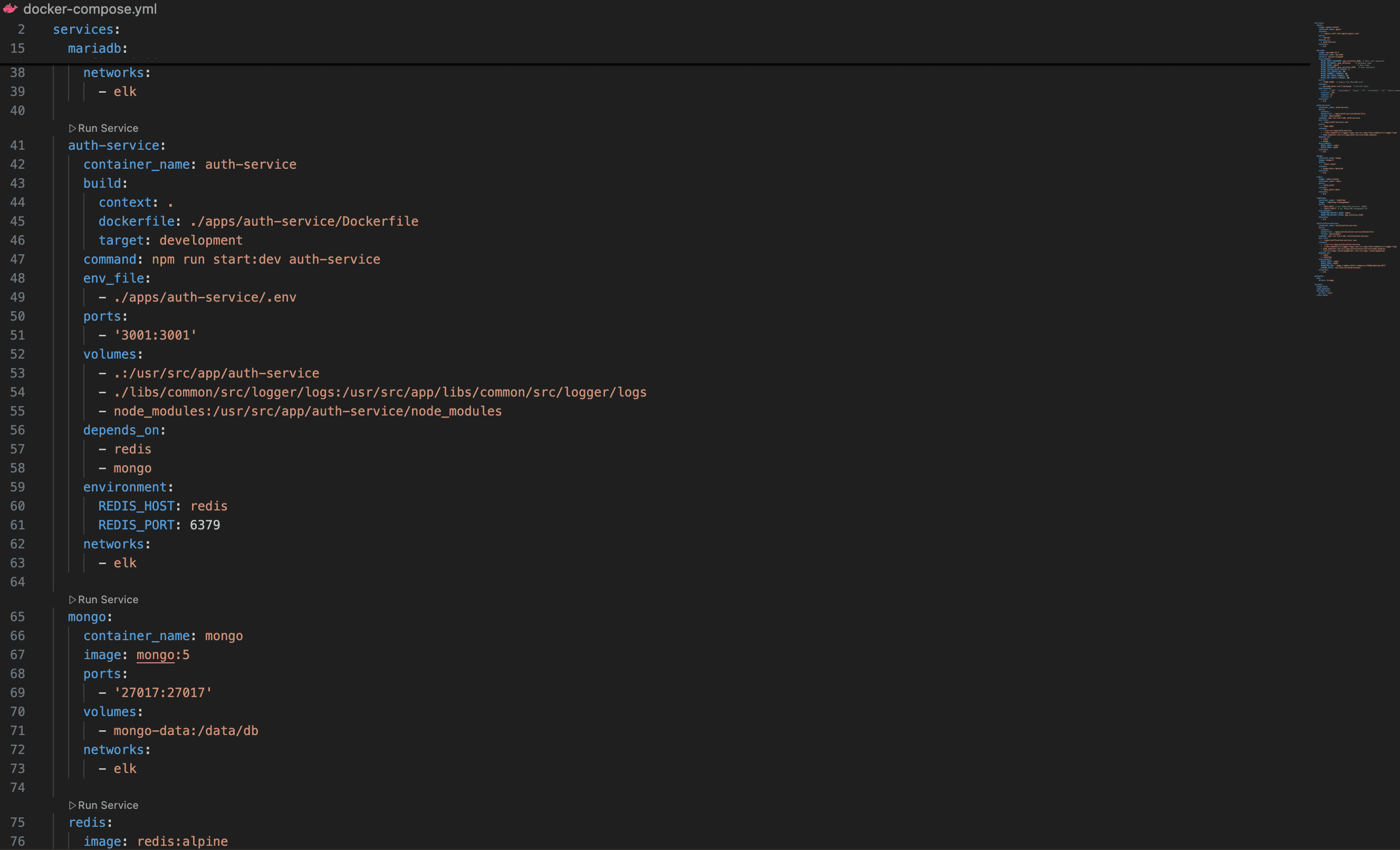Click the env_file: key
This screenshot has height=850, width=1400.
117,278
